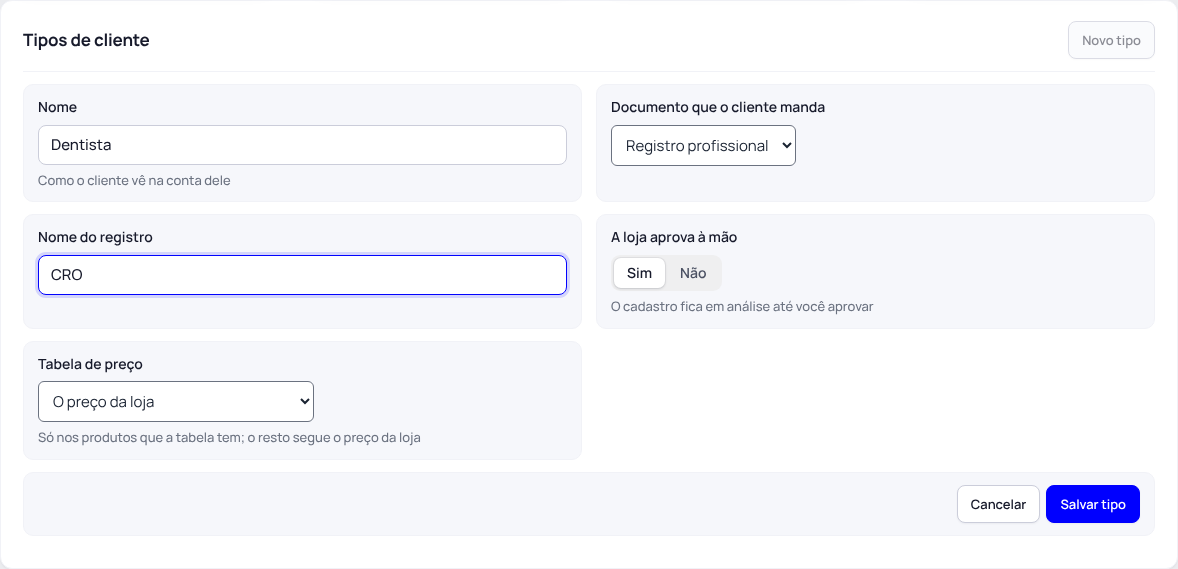Select Não for A loja aprova à mão
Viewport: 1178px width, 569px height.
(693, 273)
